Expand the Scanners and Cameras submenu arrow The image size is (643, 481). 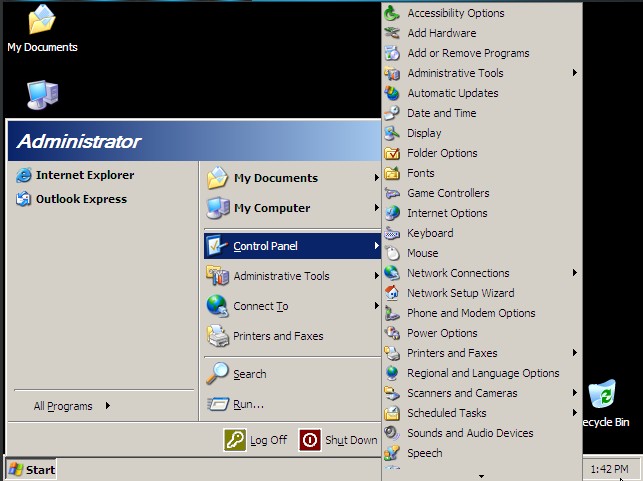pyautogui.click(x=575, y=393)
